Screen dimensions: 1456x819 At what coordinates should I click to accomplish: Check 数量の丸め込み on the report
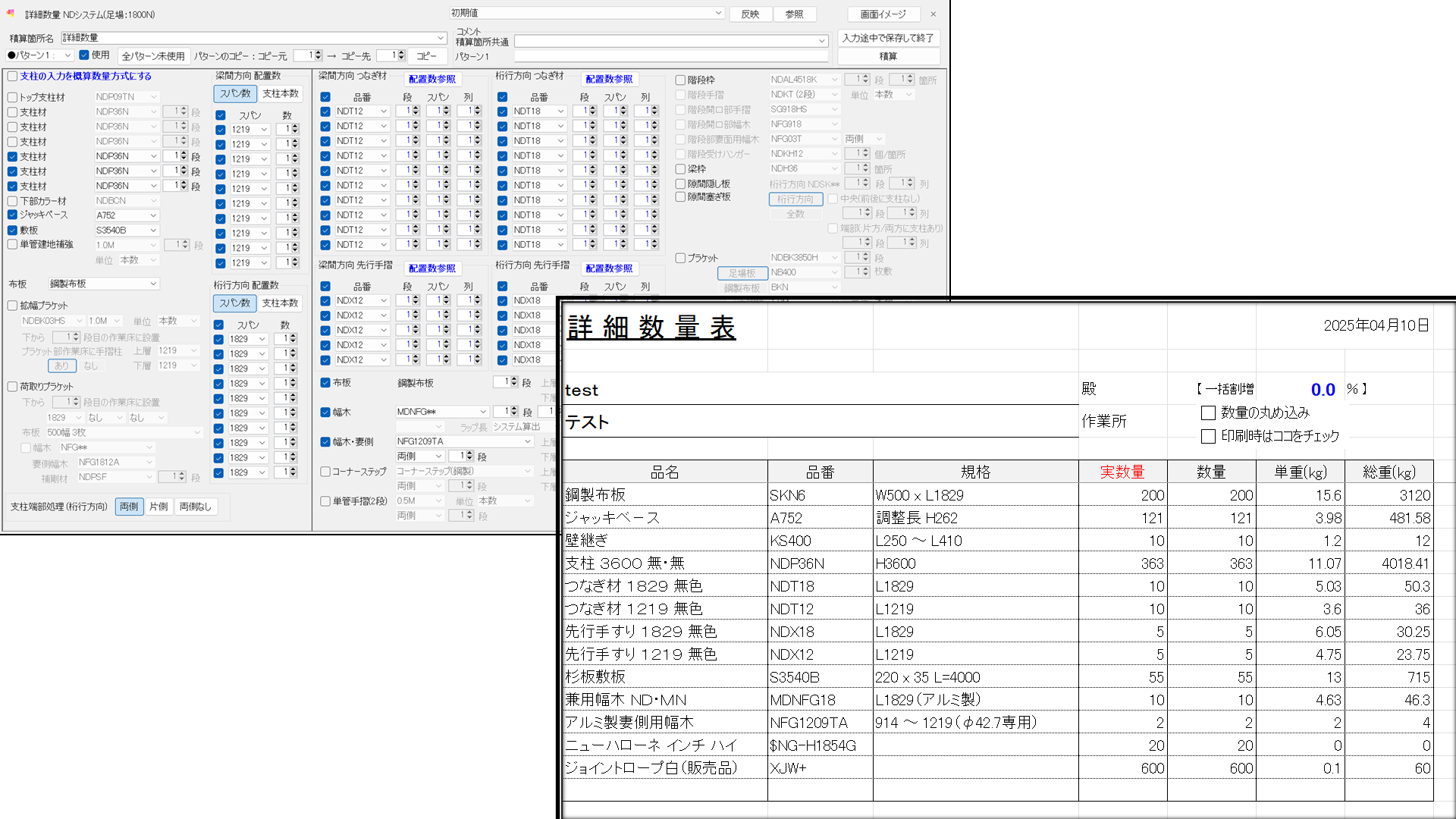tap(1208, 413)
